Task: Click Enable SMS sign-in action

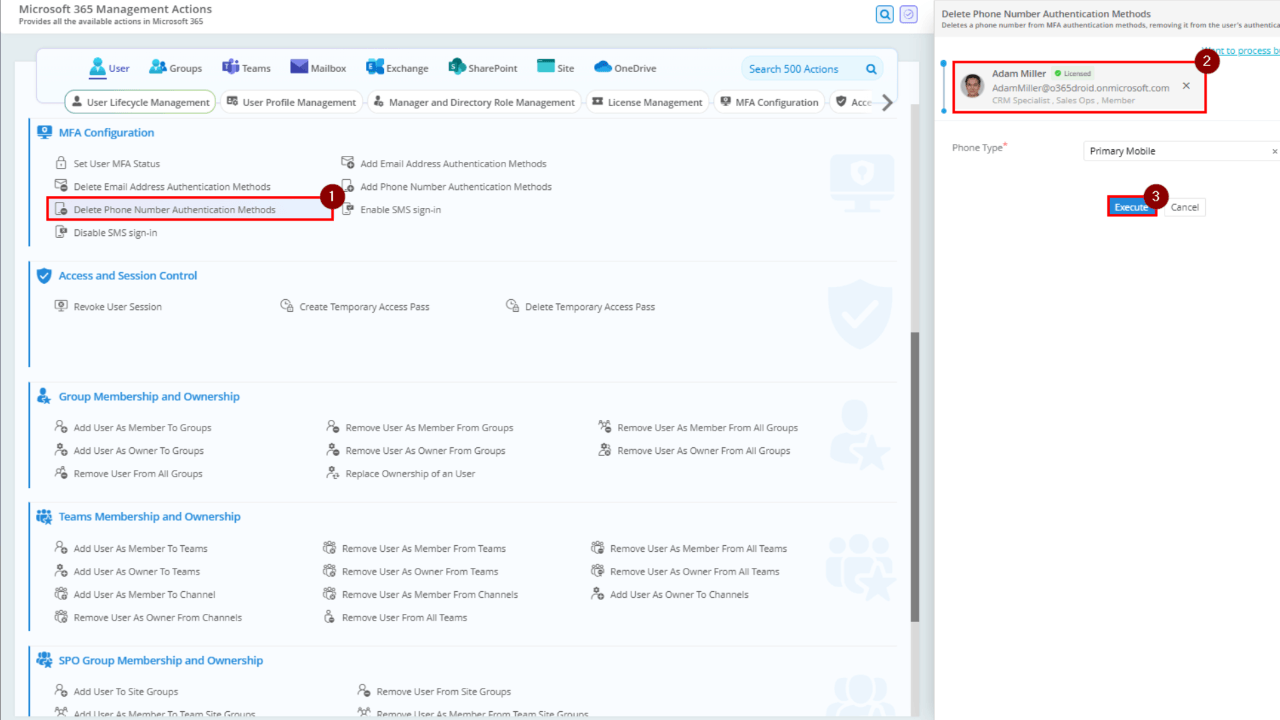Action: pos(391,210)
